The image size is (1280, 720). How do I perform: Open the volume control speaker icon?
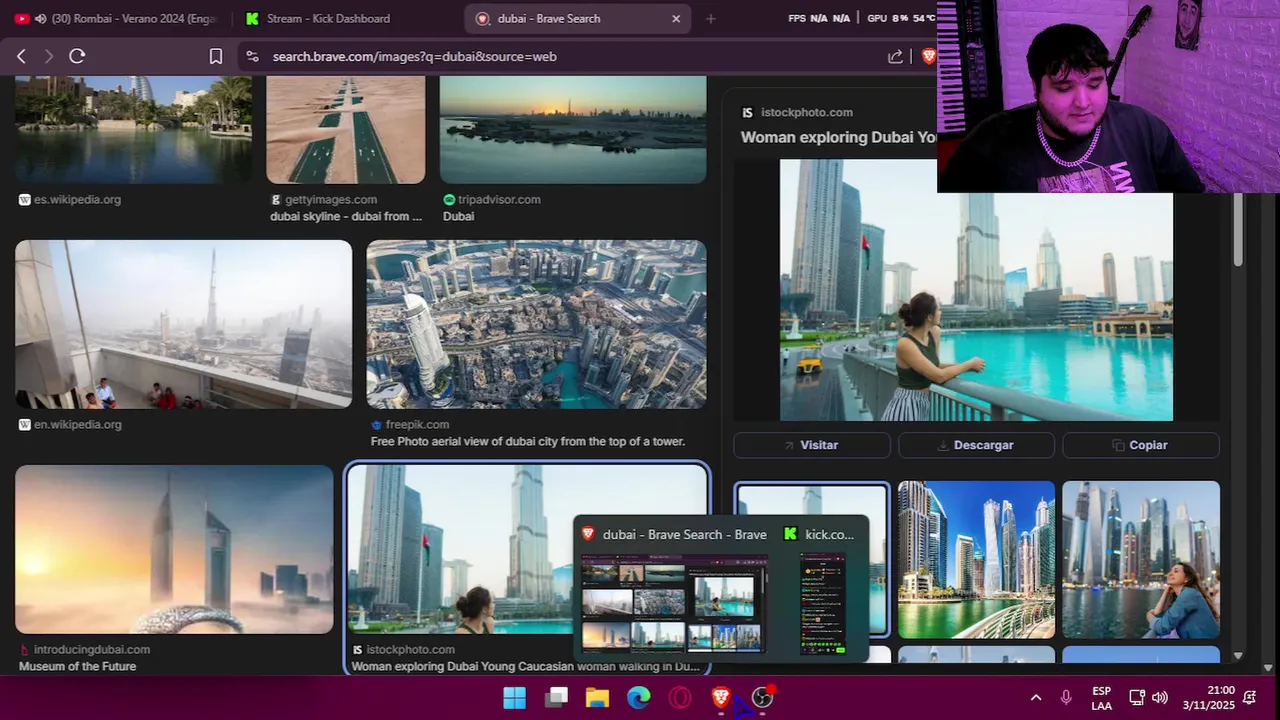click(1160, 697)
